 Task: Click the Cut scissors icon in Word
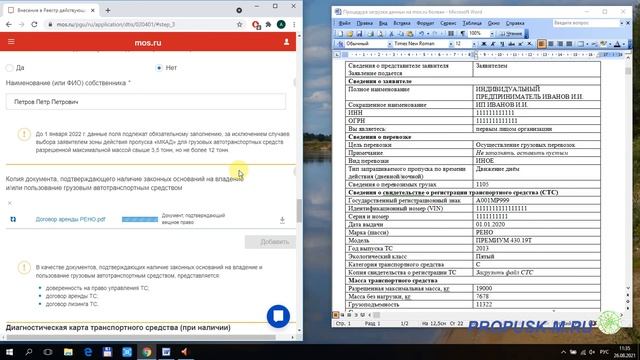[391, 33]
